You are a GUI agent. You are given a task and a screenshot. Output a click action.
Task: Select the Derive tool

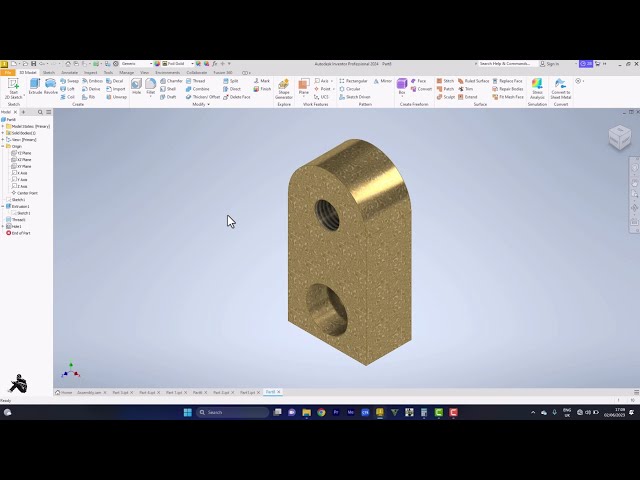[91, 89]
